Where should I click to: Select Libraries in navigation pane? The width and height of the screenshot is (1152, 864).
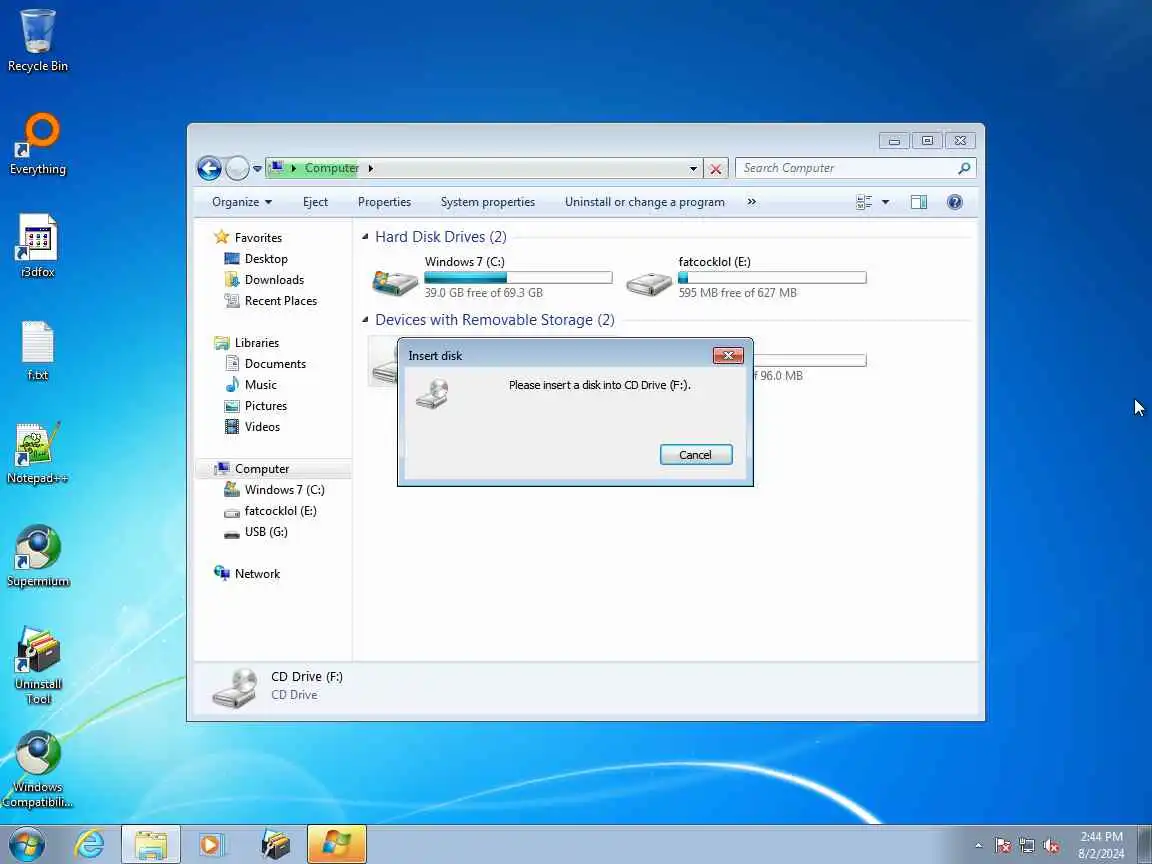[x=247, y=343]
